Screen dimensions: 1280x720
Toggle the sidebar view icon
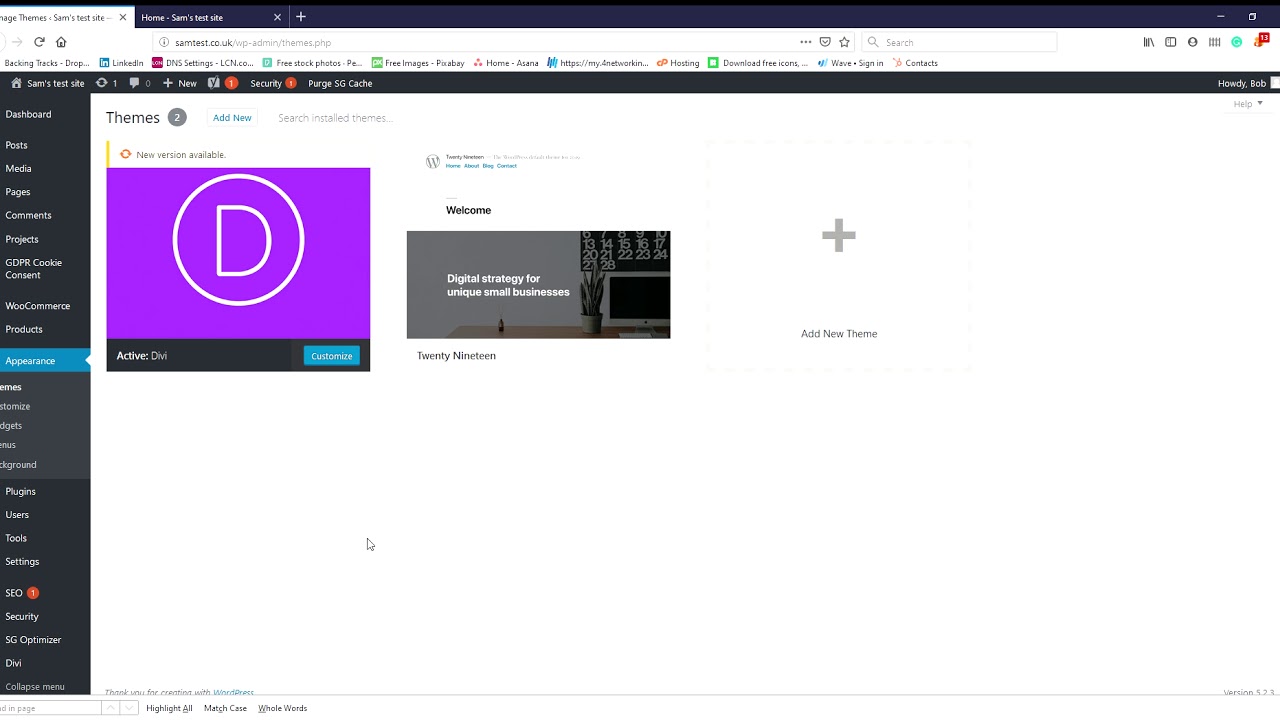click(1170, 42)
